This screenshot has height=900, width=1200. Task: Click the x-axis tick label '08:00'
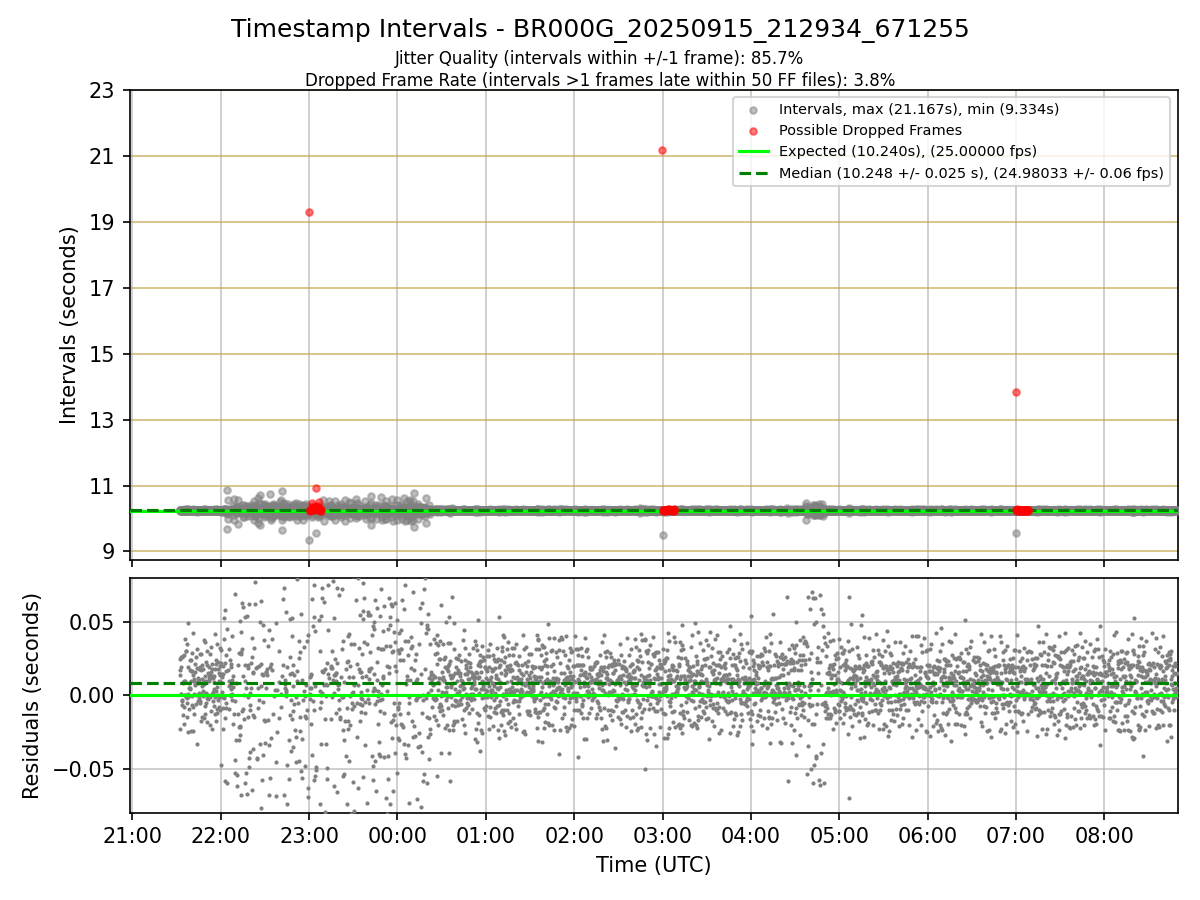point(1104,835)
